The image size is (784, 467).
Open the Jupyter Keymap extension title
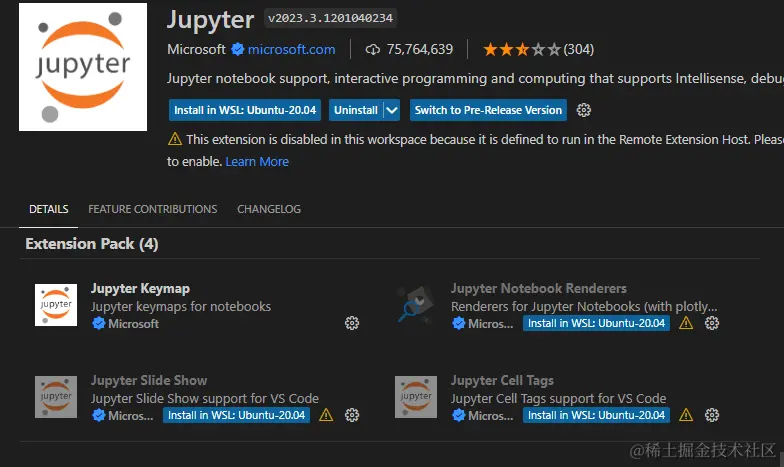coord(140,288)
